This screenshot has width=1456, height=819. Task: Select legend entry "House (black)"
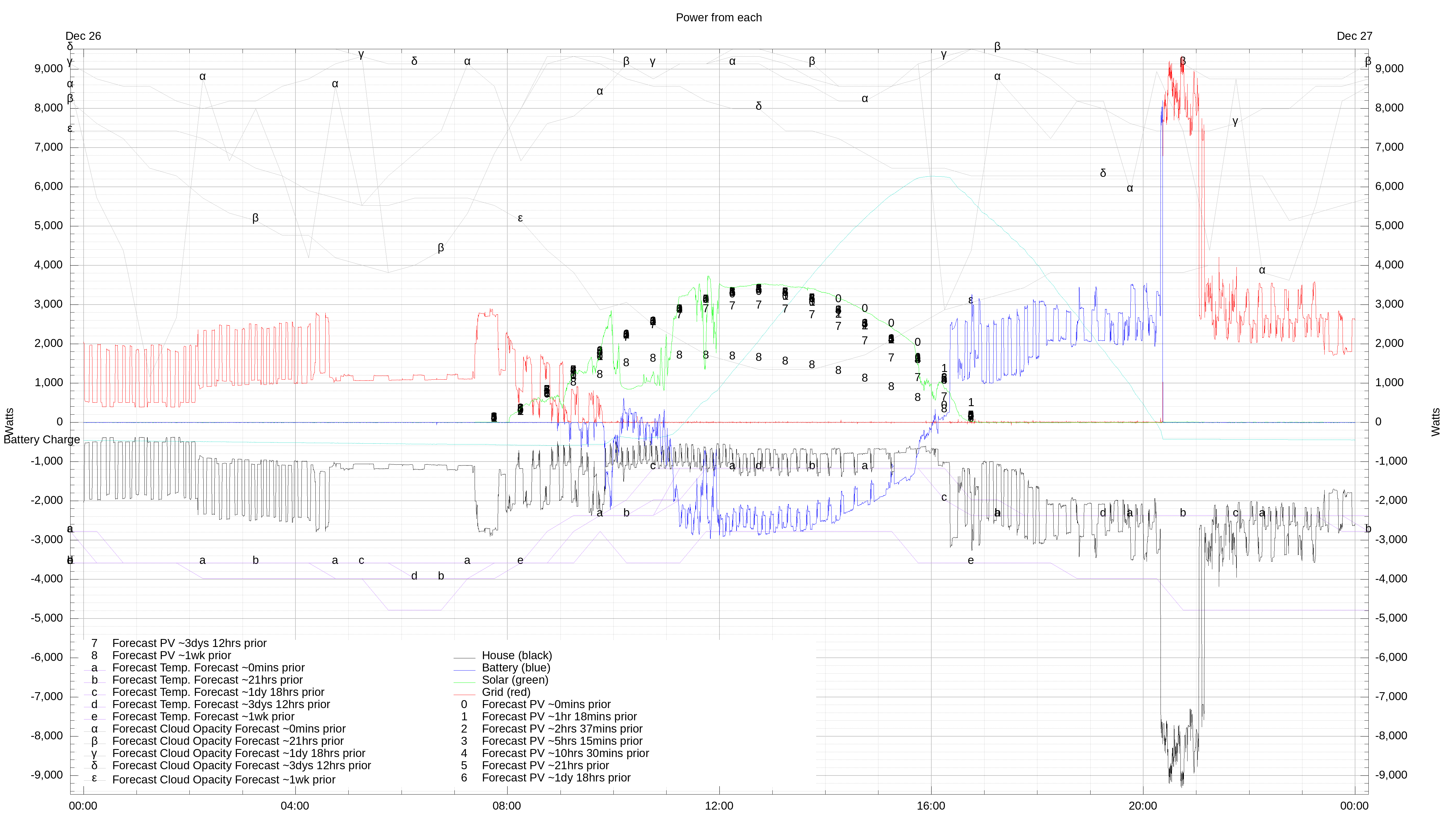[x=517, y=656]
